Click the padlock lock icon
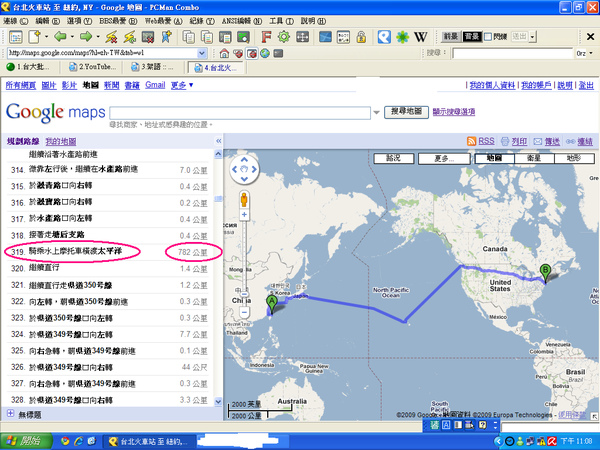This screenshot has height=450, width=600. [361, 37]
